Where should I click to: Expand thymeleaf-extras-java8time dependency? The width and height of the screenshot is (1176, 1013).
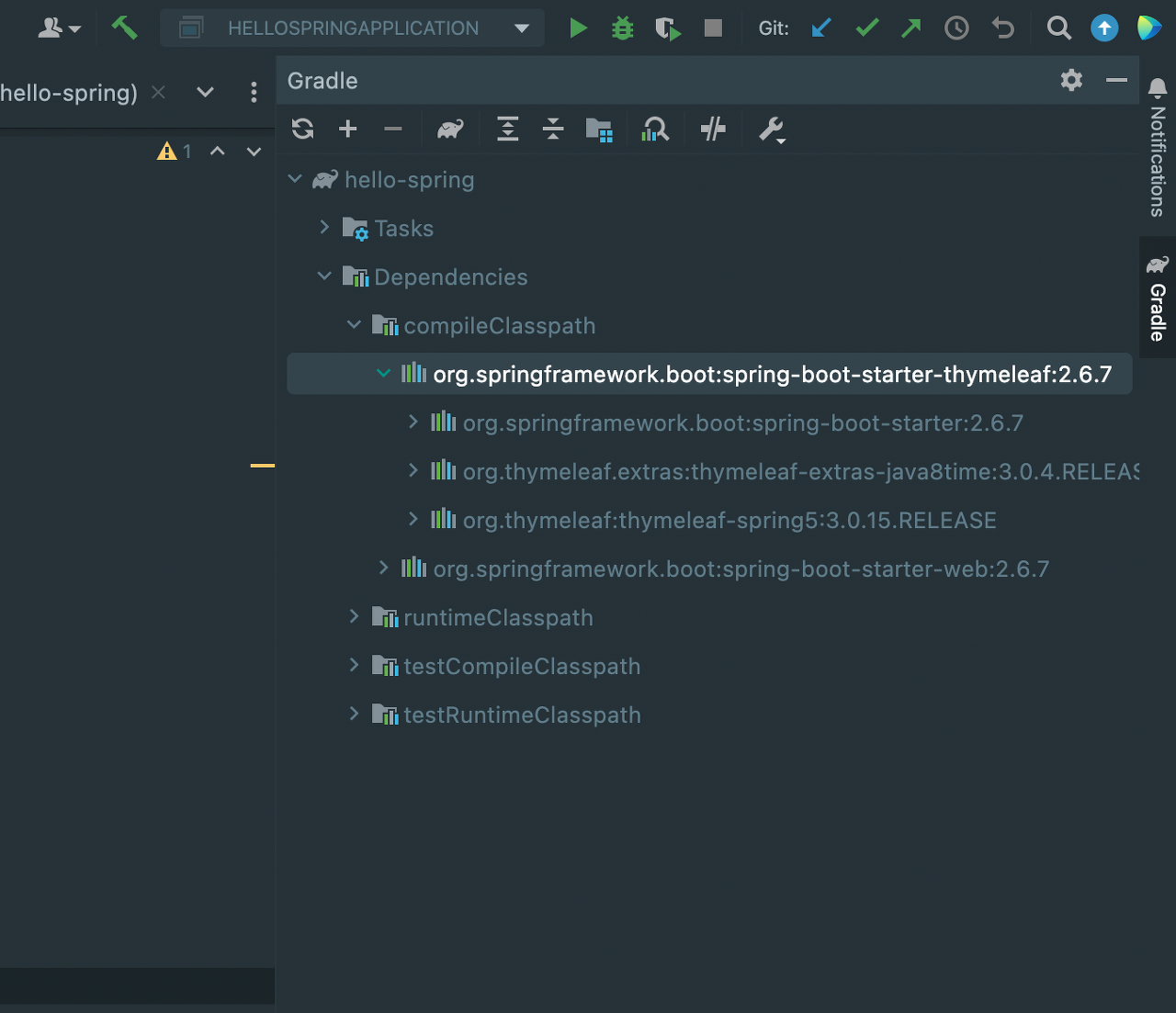pyautogui.click(x=413, y=470)
